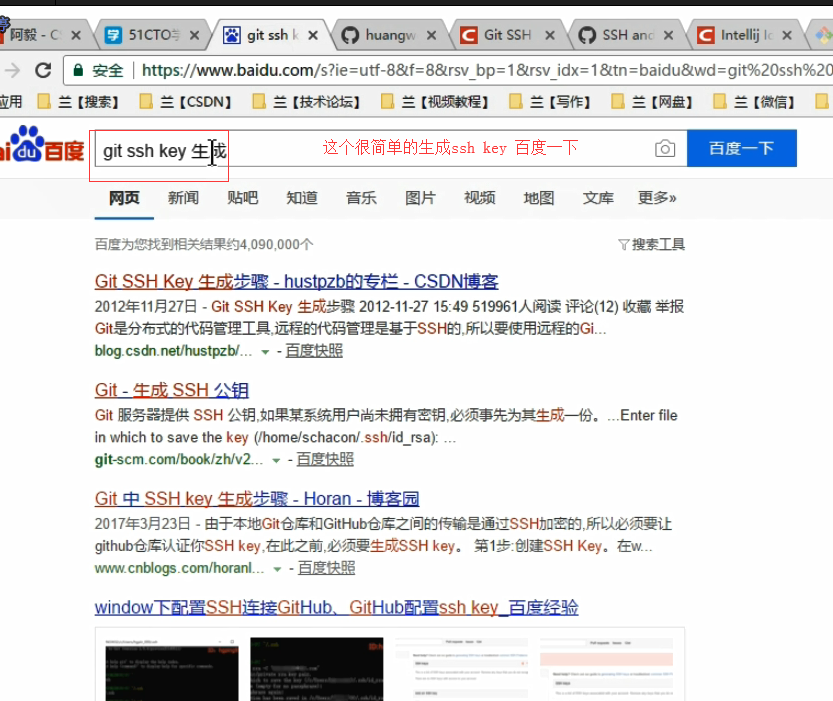Image resolution: width=833 pixels, height=701 pixels.
Task: Close the Intellij tab
Action: point(787,35)
